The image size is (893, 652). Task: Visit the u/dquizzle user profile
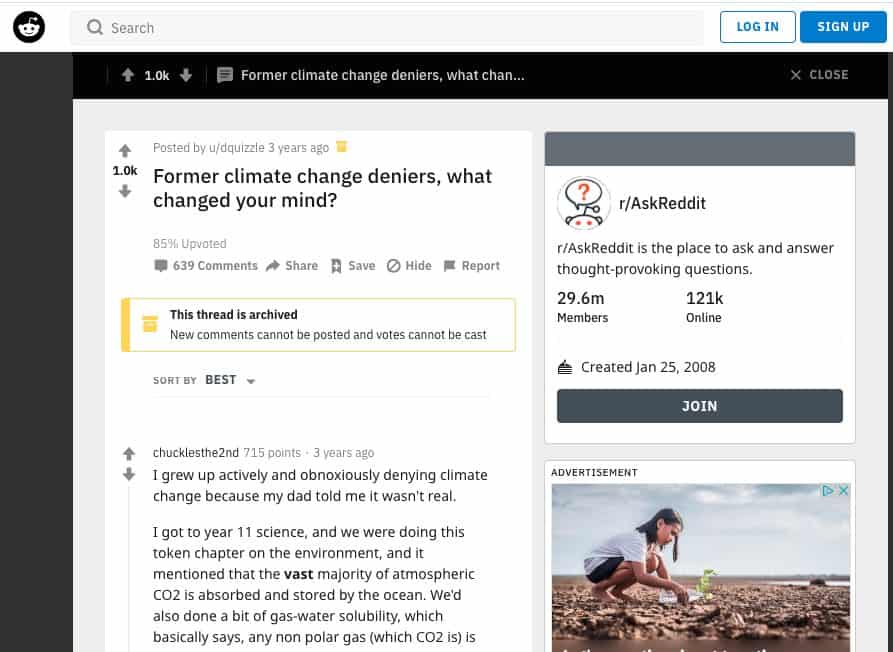tap(237, 148)
